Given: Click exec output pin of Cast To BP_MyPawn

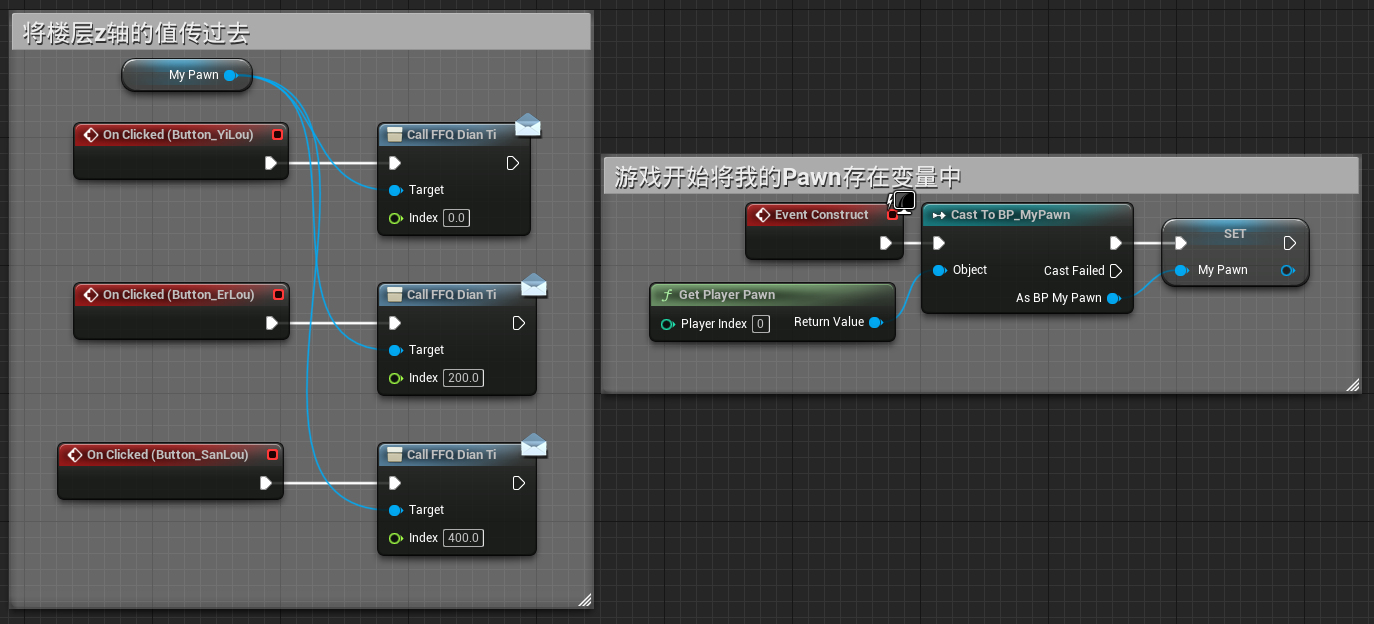Looking at the screenshot, I should coord(1116,243).
